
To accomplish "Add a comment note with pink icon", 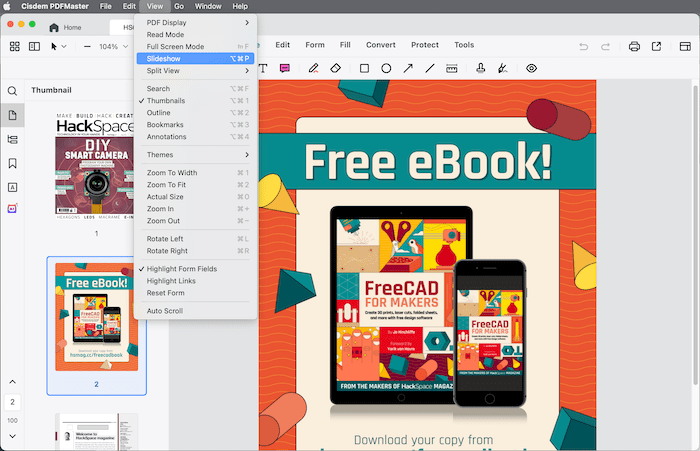I will pos(285,69).
